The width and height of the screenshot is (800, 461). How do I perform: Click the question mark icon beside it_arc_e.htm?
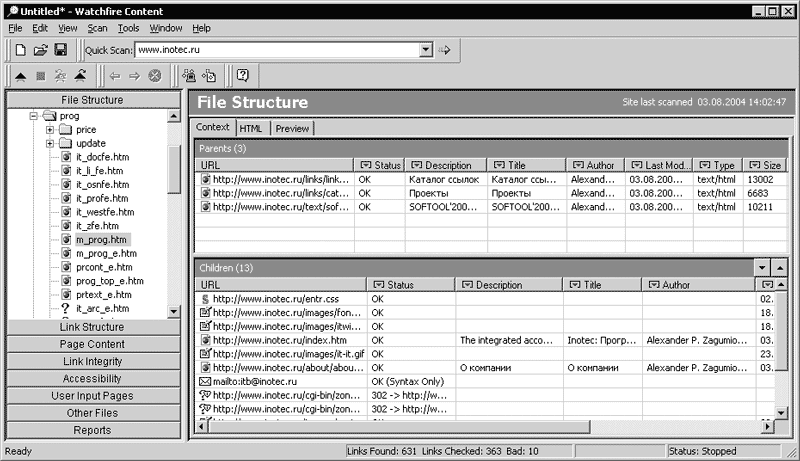65,308
